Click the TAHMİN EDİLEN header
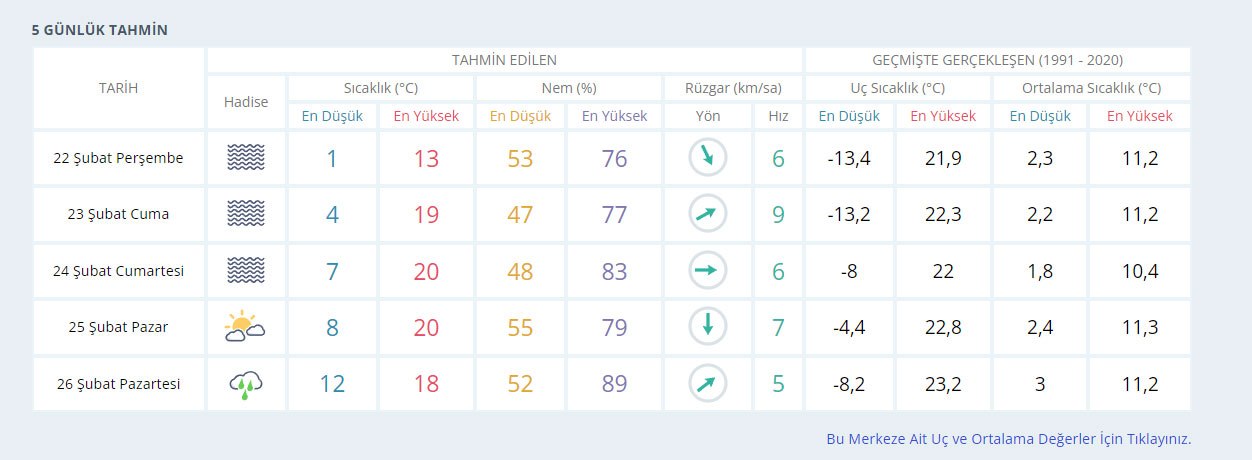The image size is (1252, 460). pos(504,60)
